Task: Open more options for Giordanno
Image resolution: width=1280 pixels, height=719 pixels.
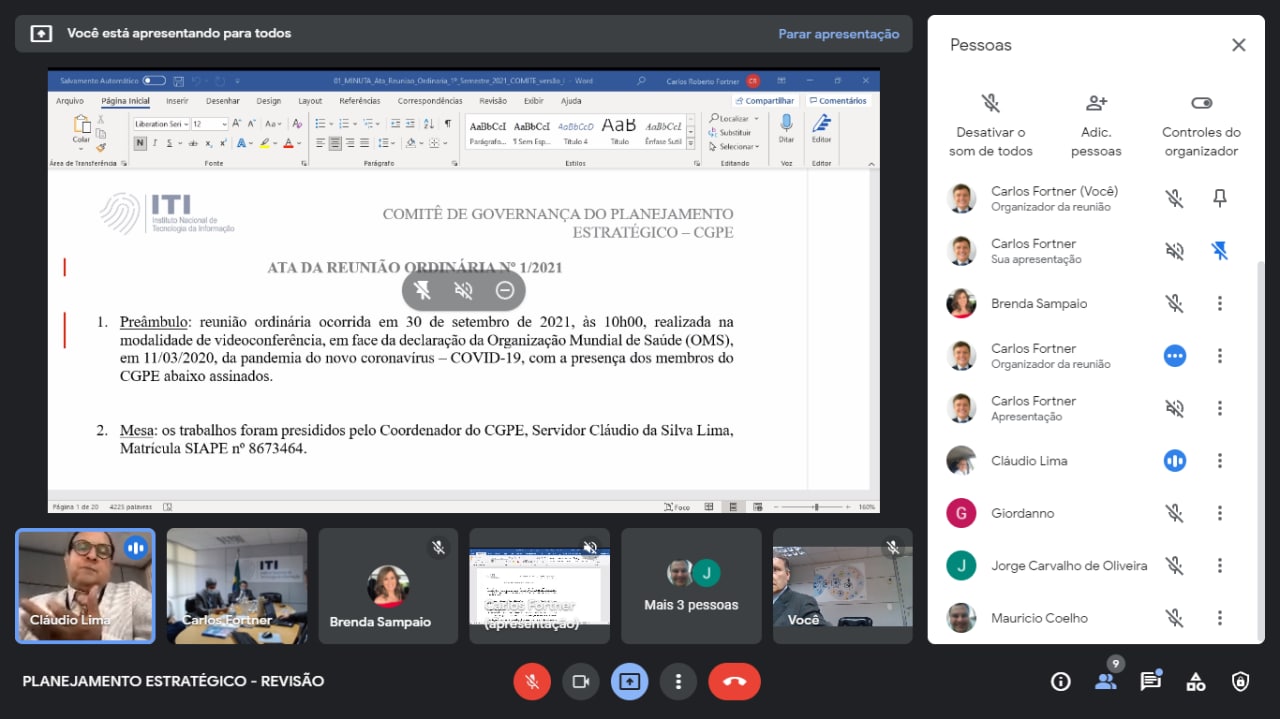Action: (1219, 513)
